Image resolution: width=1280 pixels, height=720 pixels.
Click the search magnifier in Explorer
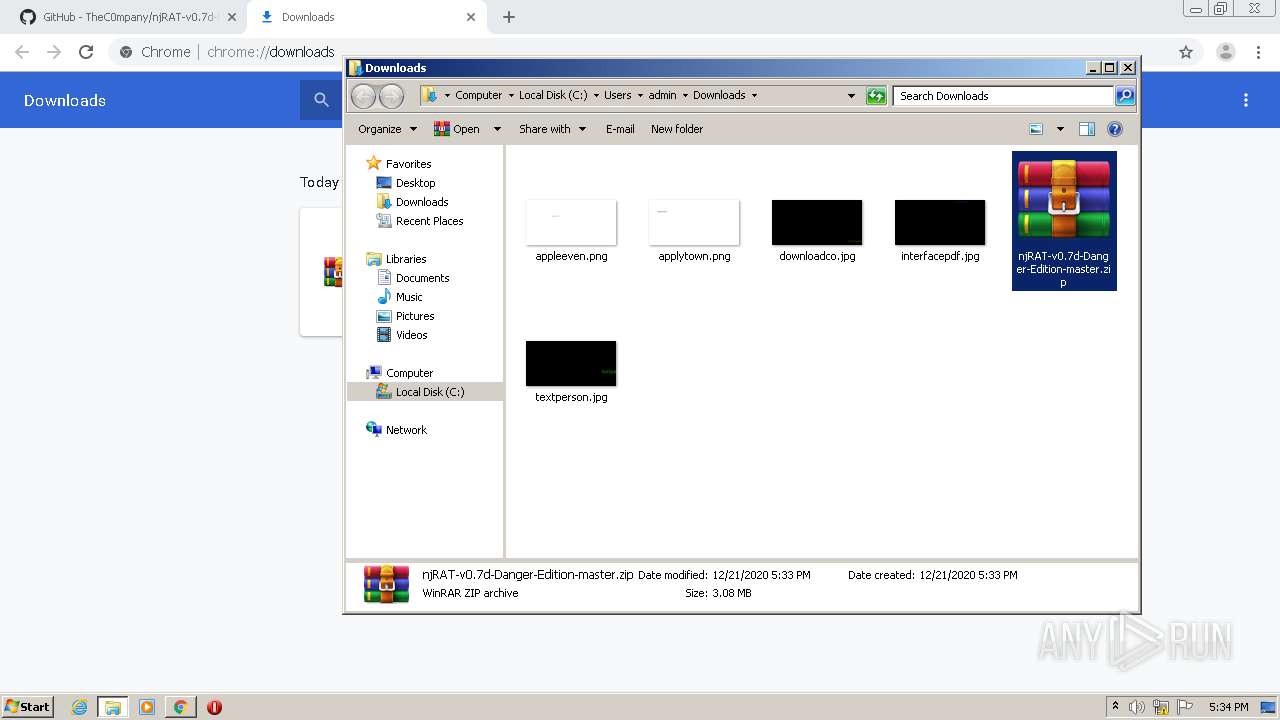(x=1125, y=96)
